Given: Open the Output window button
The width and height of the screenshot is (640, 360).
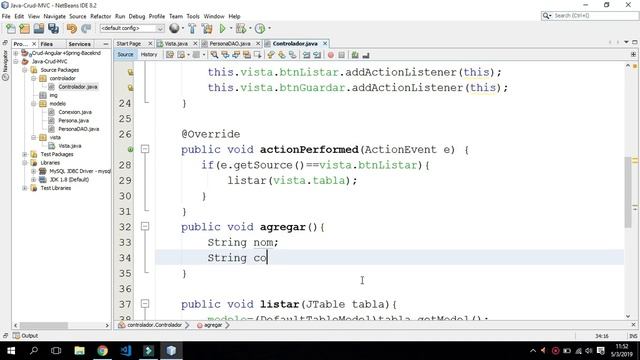Looking at the screenshot, I should click(x=25, y=336).
